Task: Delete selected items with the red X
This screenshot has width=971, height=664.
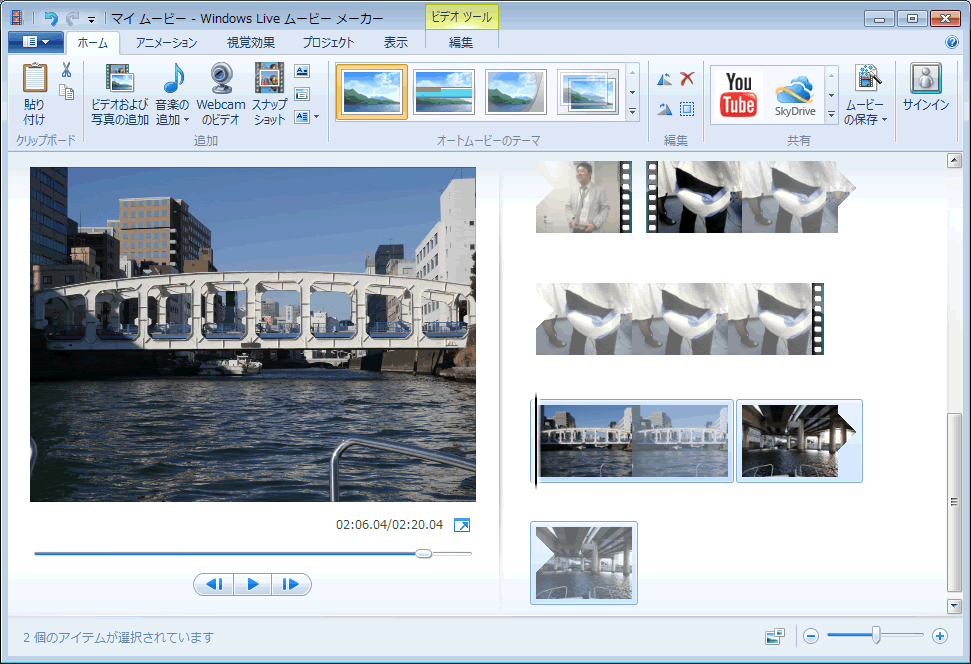Action: pyautogui.click(x=687, y=79)
